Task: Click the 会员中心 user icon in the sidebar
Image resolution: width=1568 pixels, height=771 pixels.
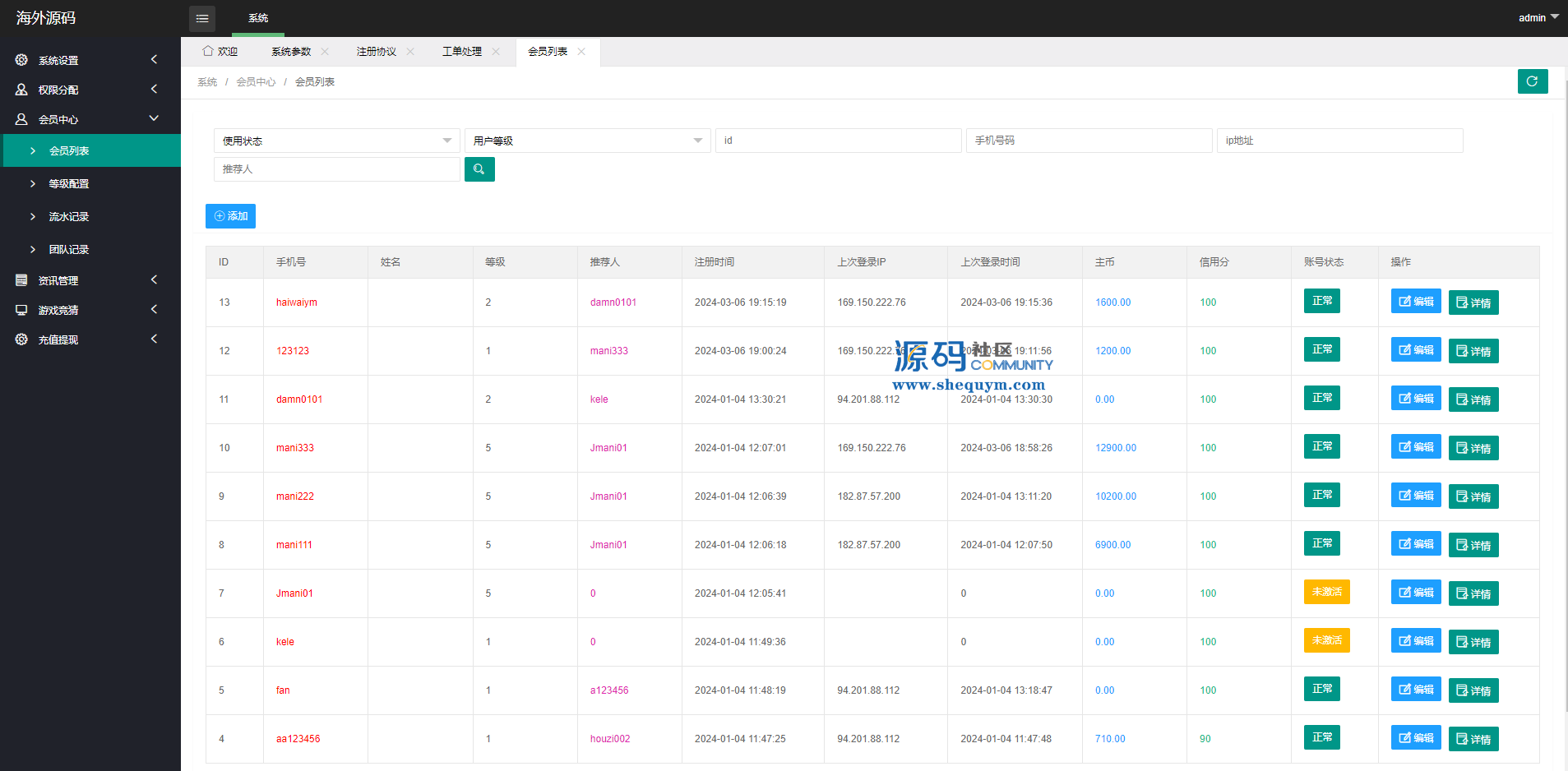Action: pos(21,119)
